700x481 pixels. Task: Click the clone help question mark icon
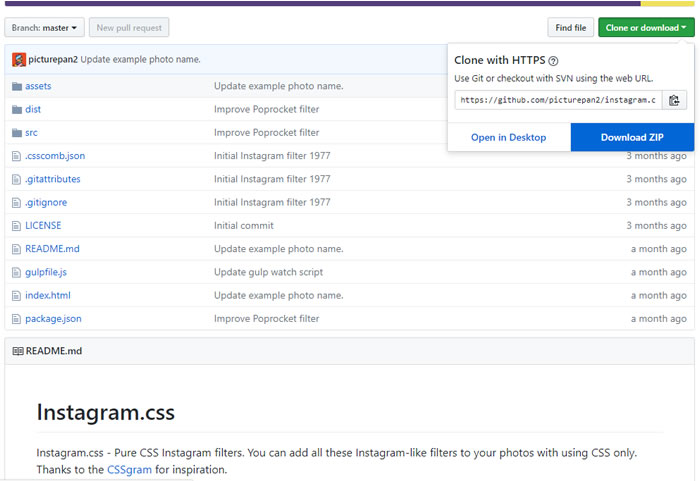[553, 61]
